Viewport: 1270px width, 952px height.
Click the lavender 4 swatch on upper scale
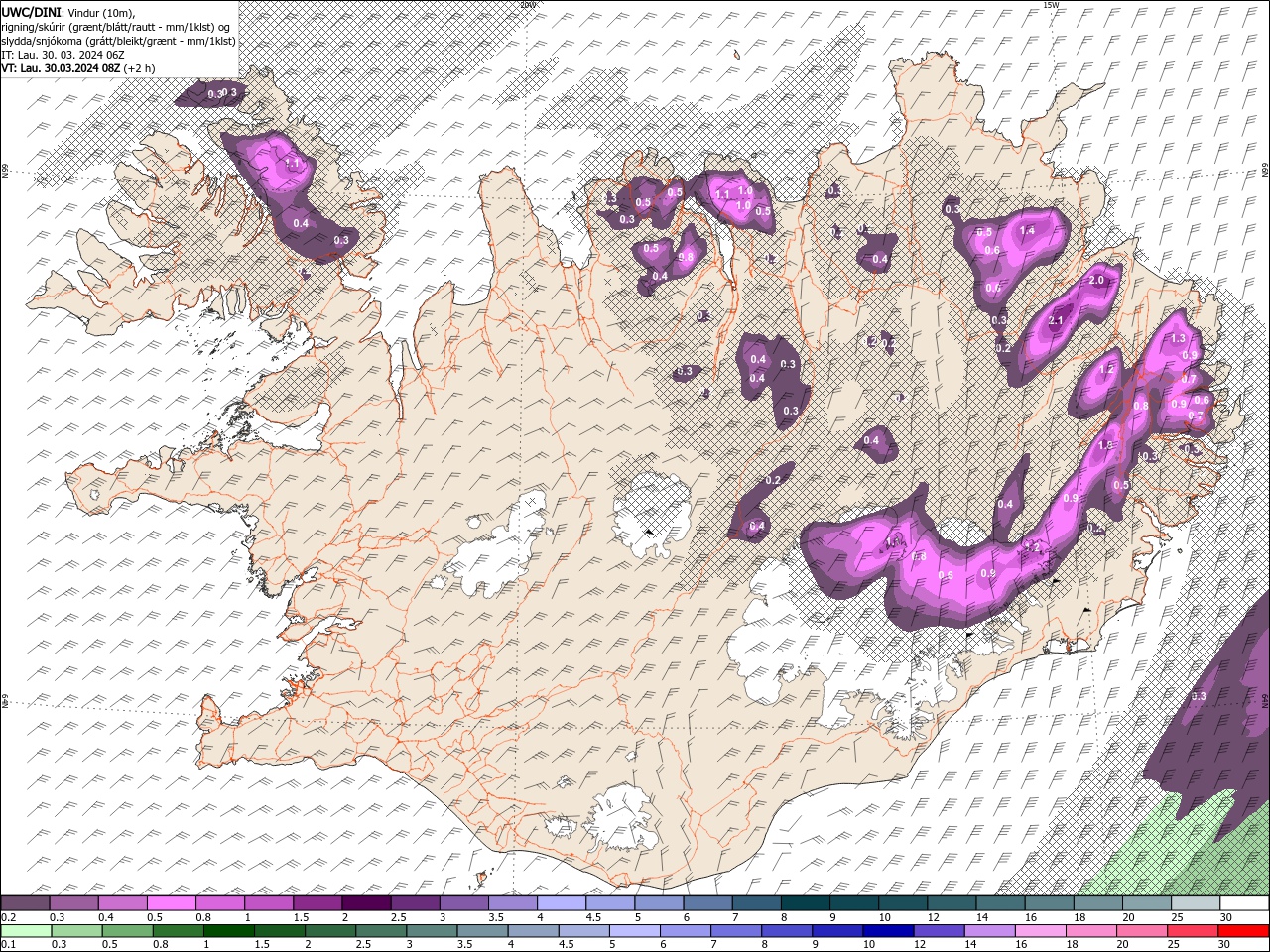(x=563, y=903)
